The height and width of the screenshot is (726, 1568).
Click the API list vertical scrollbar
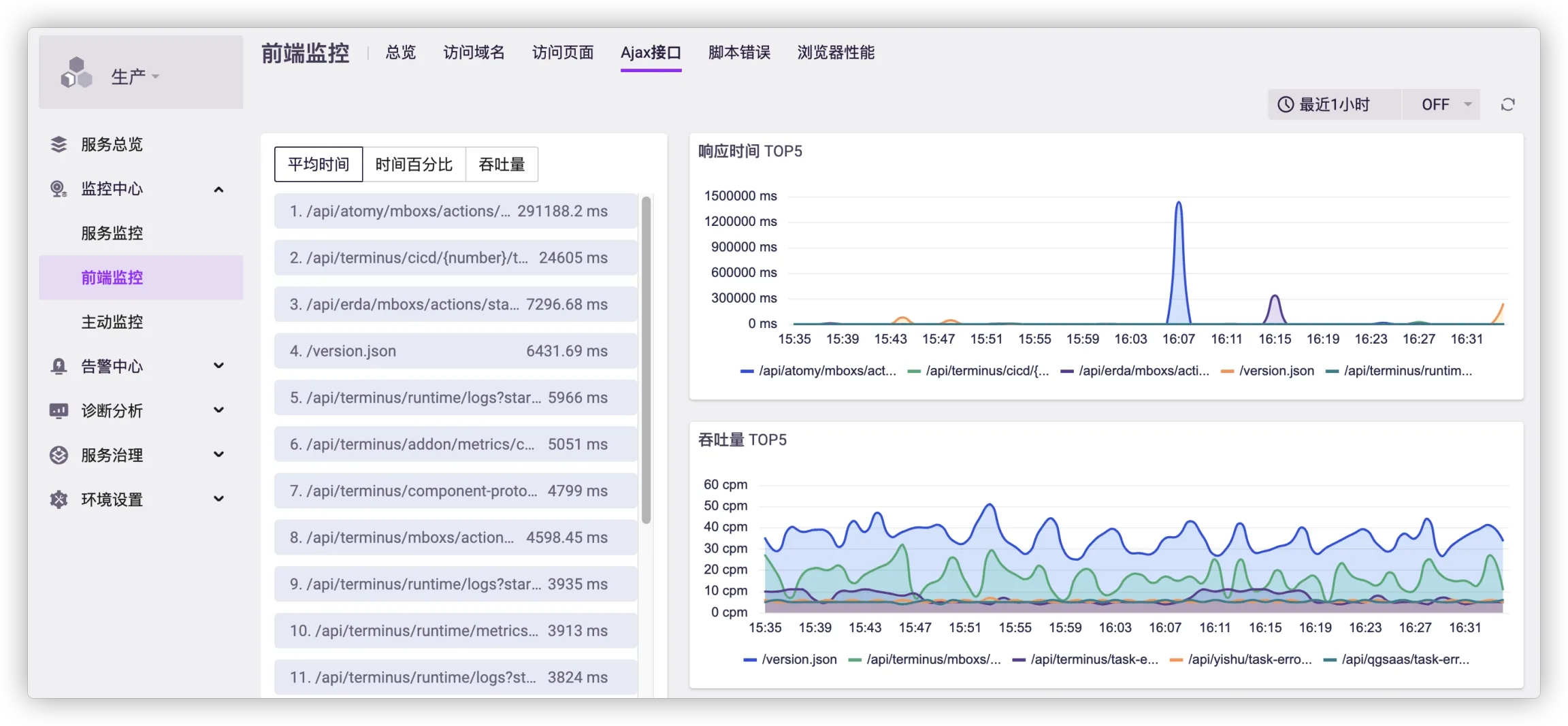click(x=647, y=360)
